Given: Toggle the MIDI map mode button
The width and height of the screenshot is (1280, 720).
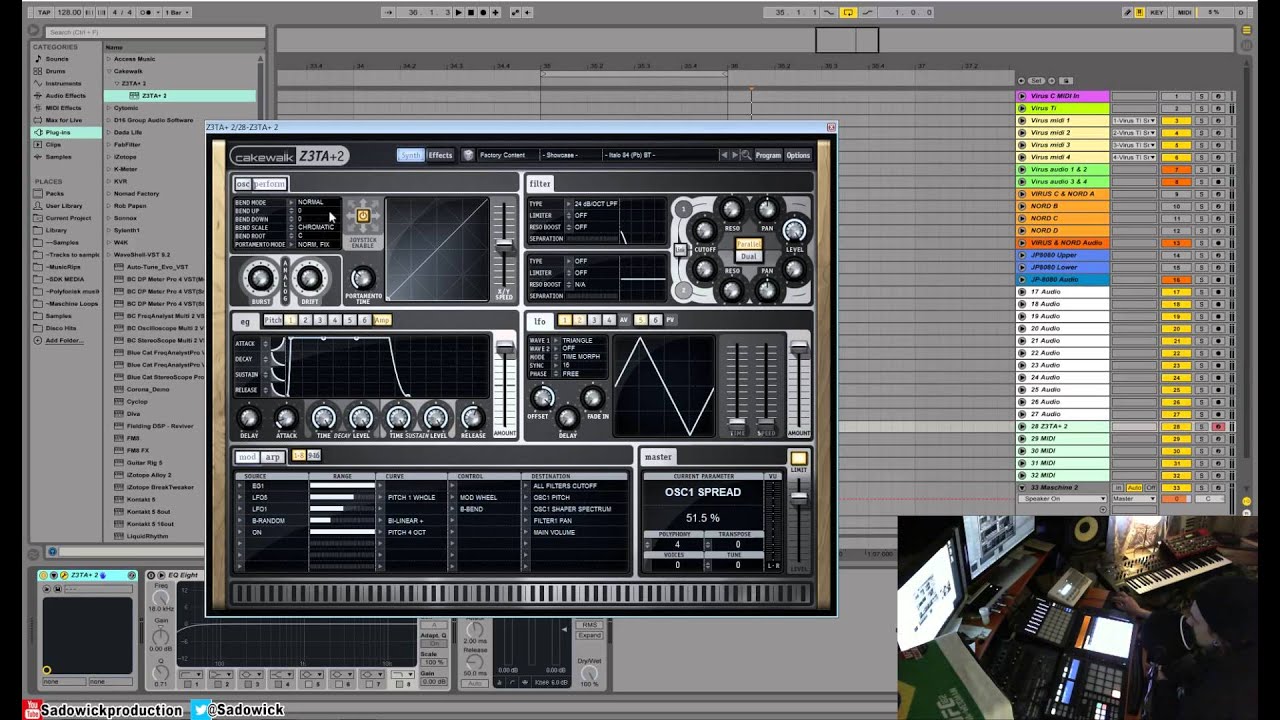Looking at the screenshot, I should click(1185, 12).
